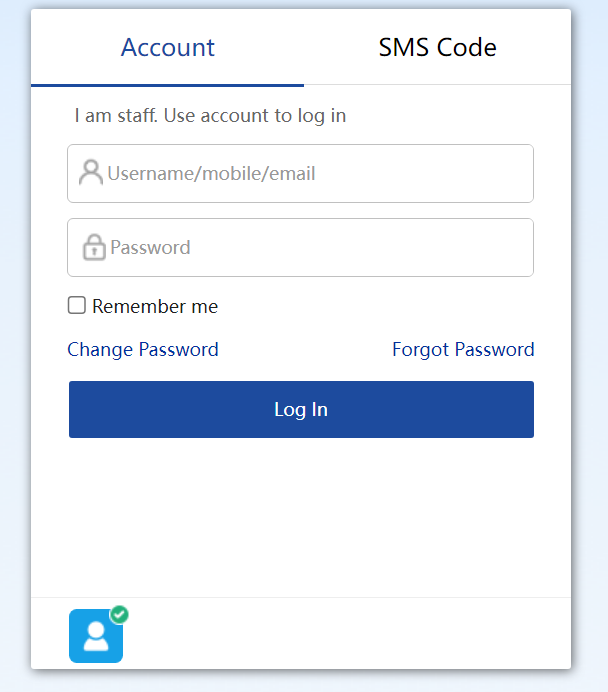Click the right end of username field
Screen dimensions: 608x692
tap(510, 173)
